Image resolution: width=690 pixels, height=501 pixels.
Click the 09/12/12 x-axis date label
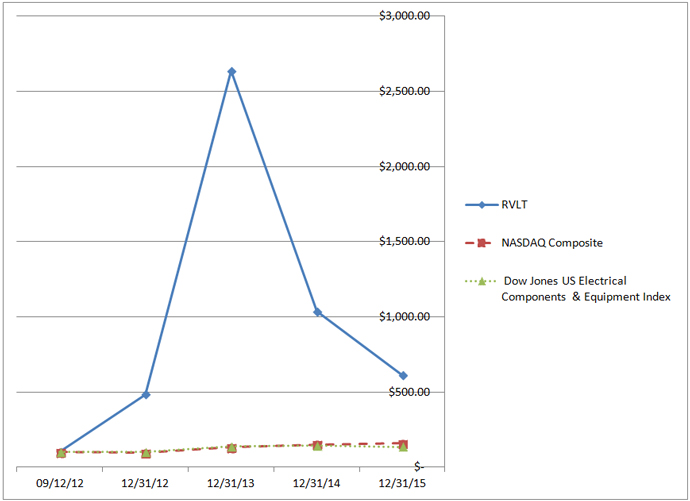coord(60,482)
